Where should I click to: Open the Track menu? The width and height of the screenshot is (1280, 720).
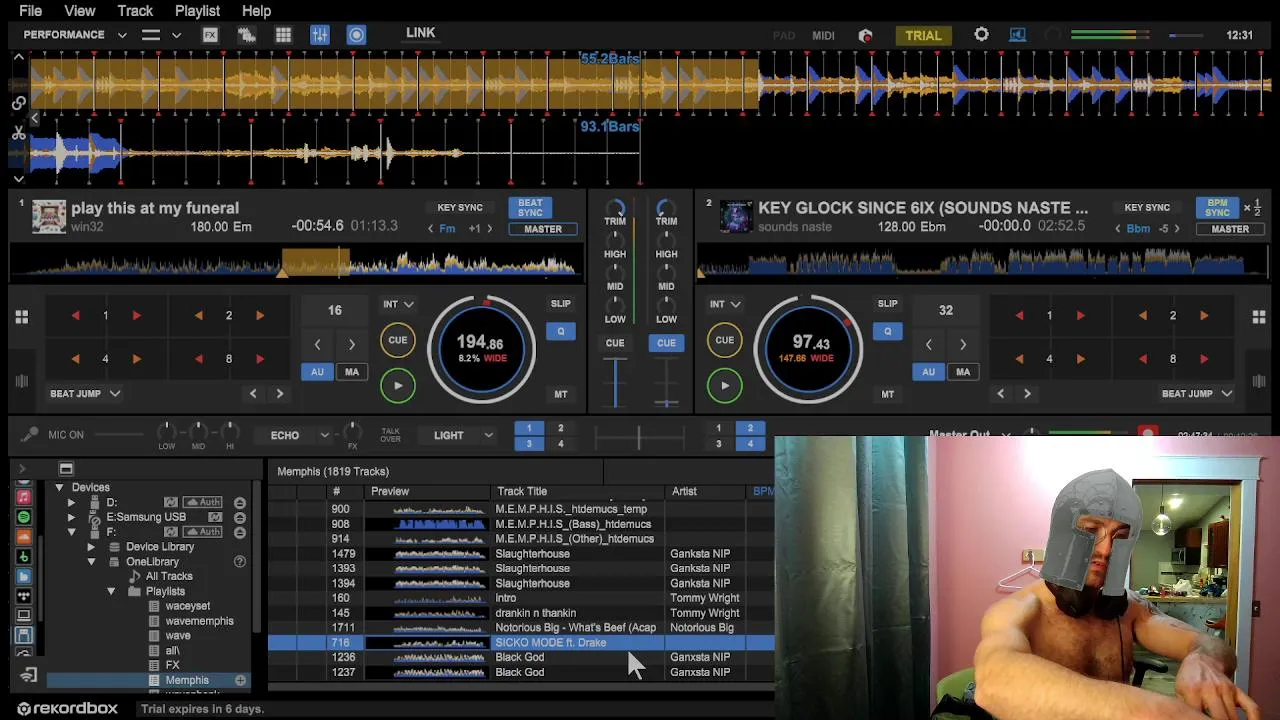tap(135, 11)
